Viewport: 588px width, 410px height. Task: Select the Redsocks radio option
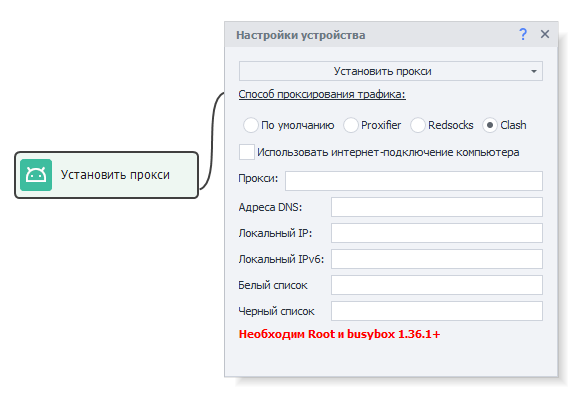[418, 125]
